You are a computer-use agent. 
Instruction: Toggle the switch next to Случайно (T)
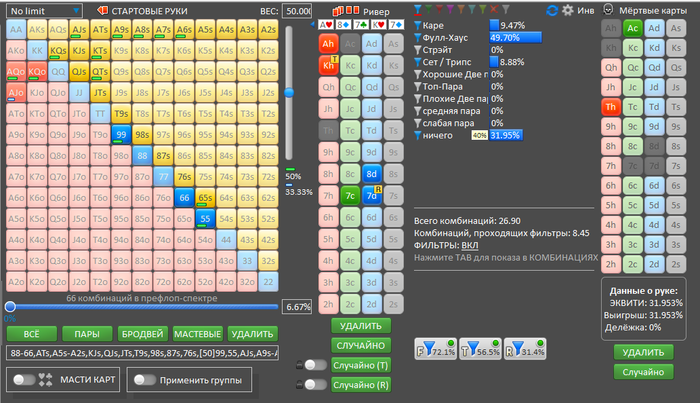(x=316, y=365)
